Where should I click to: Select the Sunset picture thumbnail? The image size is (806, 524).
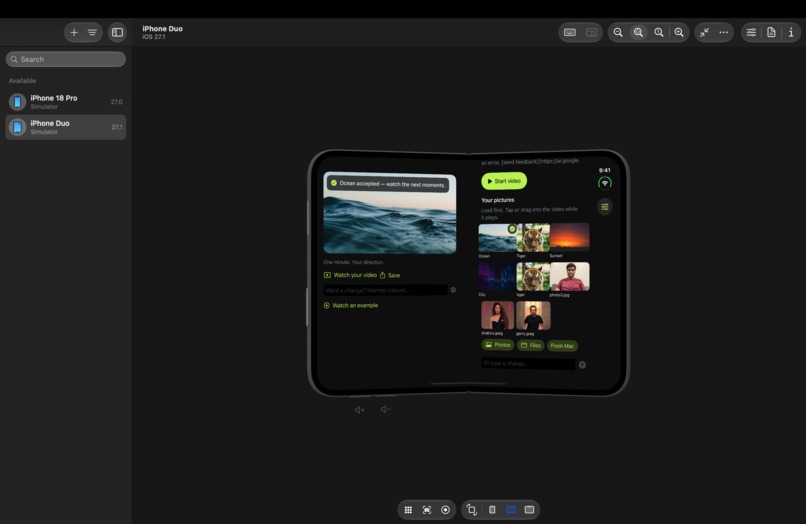(570, 237)
